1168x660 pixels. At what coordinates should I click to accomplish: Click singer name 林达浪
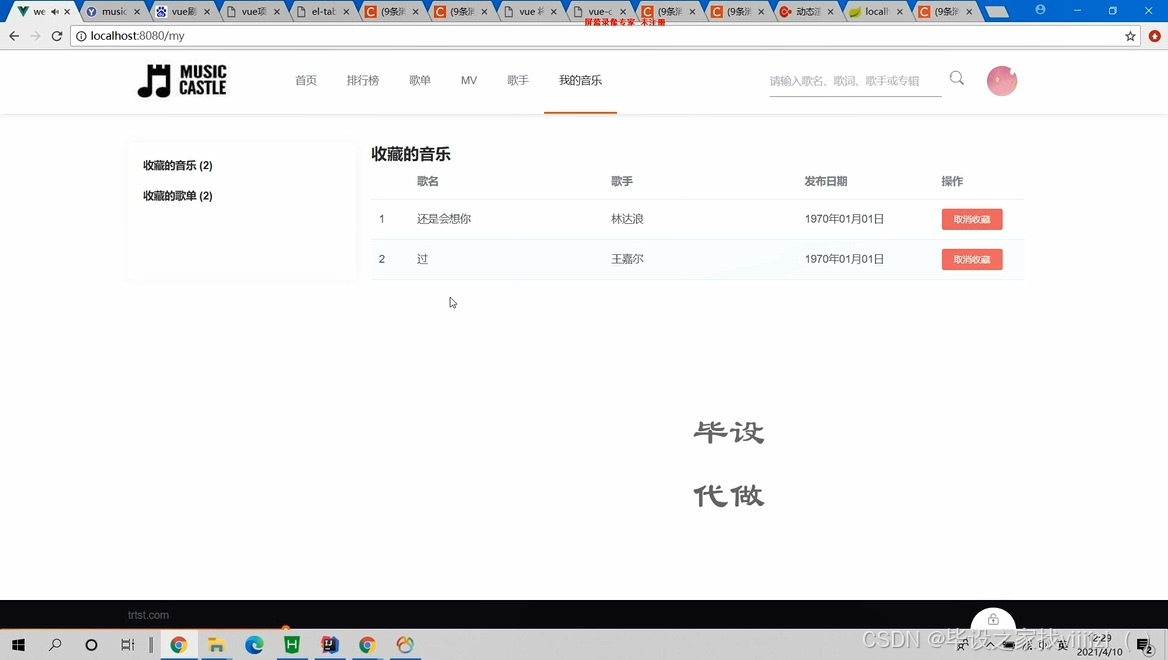[x=627, y=219]
